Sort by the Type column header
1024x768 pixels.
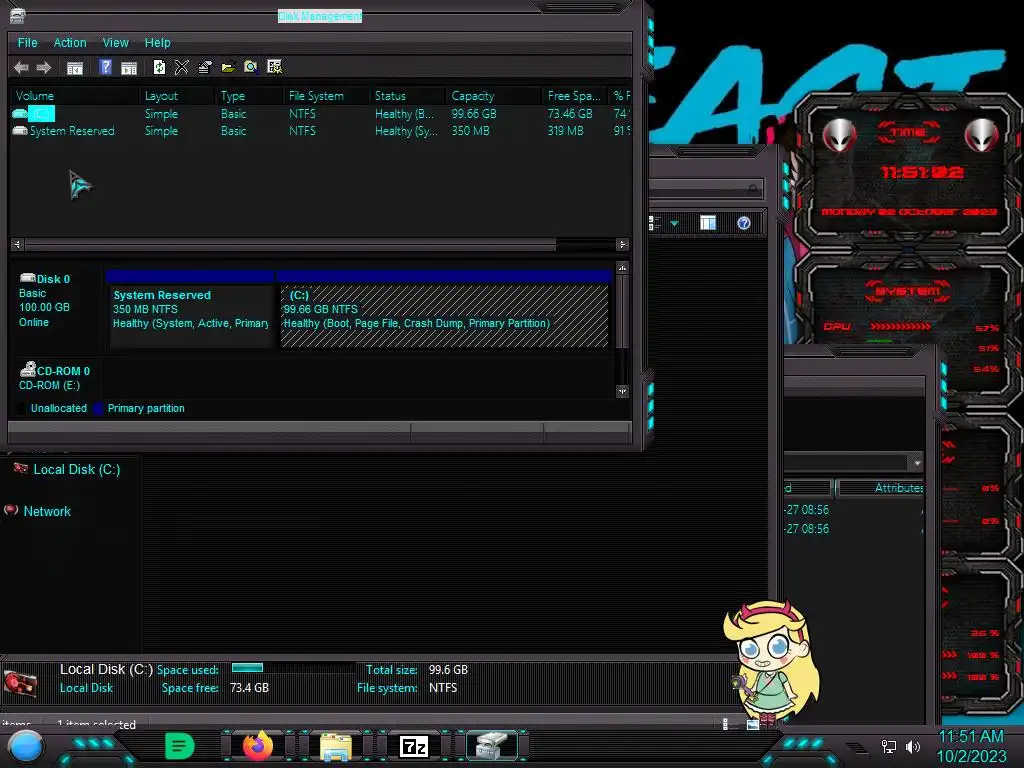pos(249,95)
